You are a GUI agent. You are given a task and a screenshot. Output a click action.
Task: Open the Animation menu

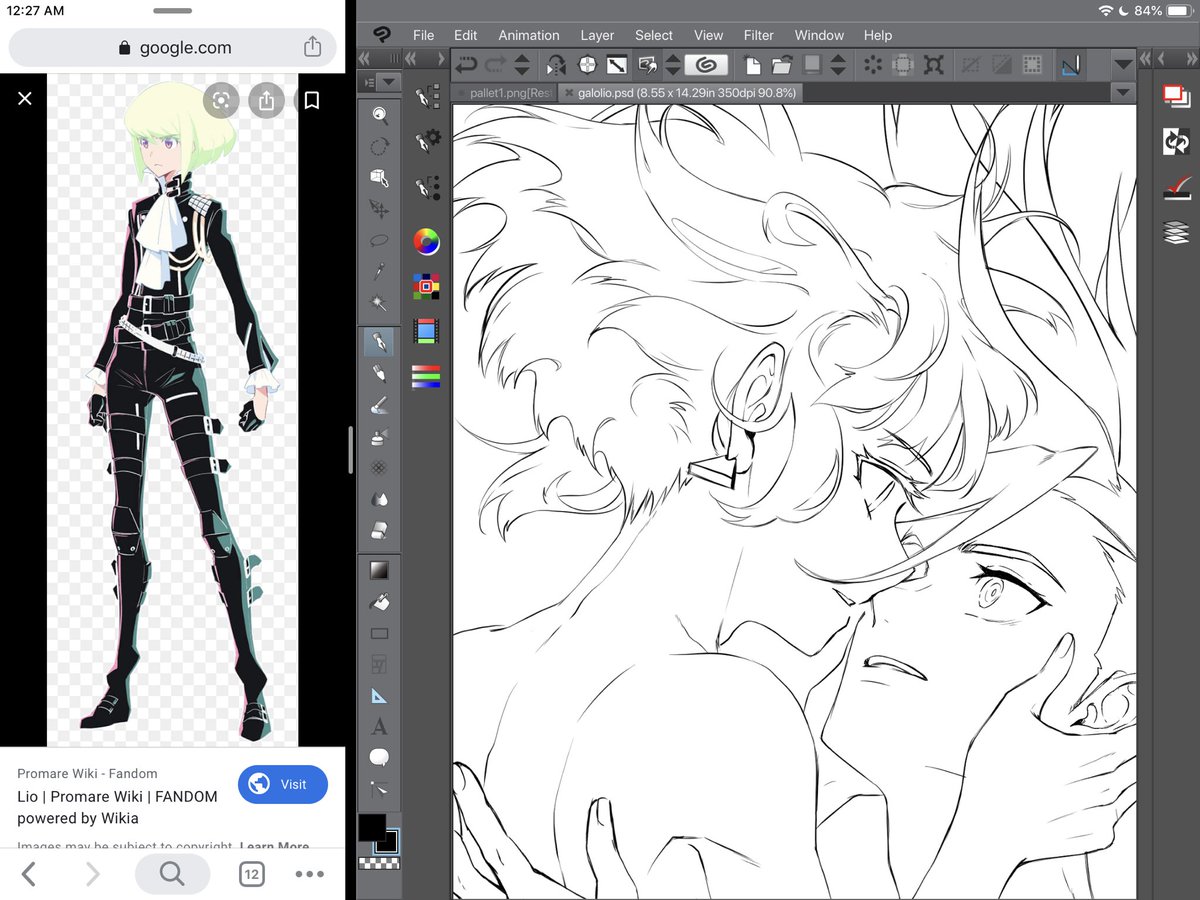[529, 35]
